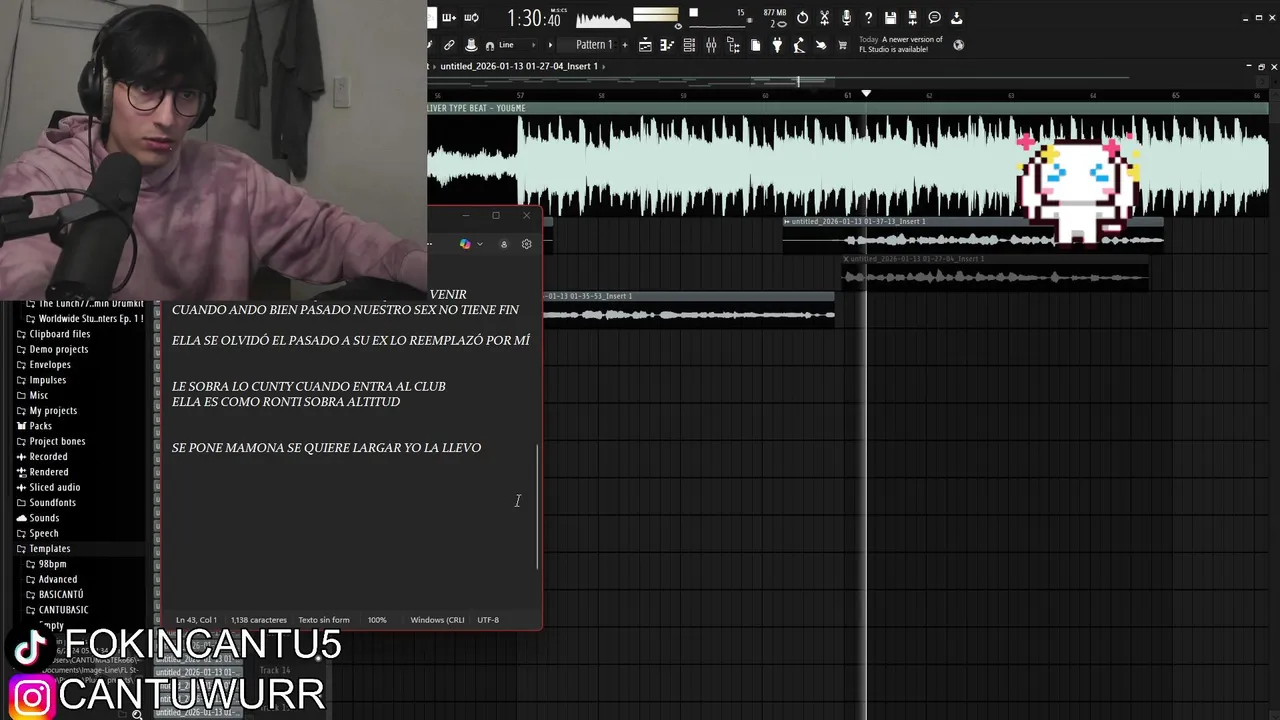Screen dimensions: 1280x720
Task: Expand Envelopes folder in browser
Action: [50, 365]
